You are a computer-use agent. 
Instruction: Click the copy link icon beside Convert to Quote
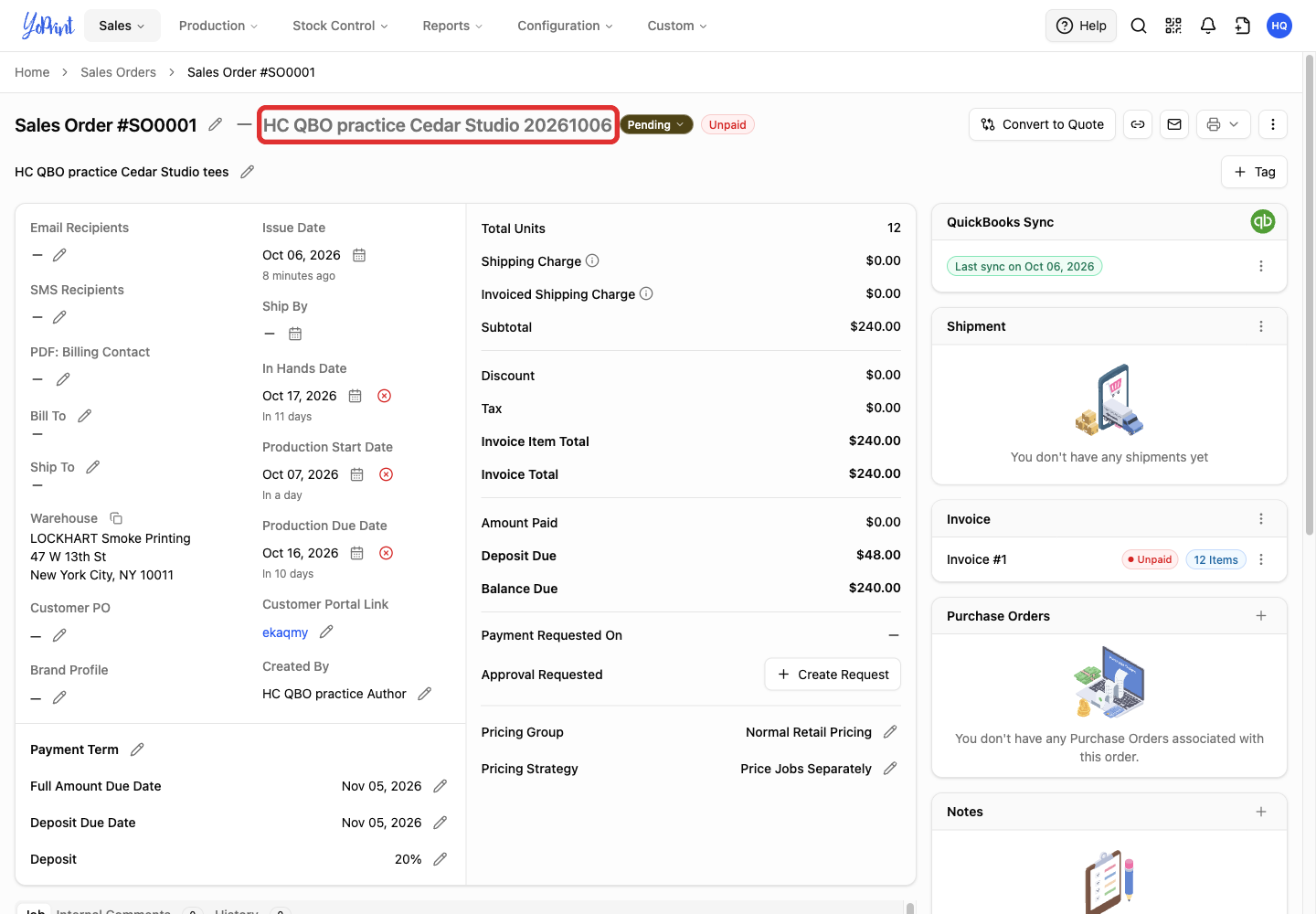1138,124
